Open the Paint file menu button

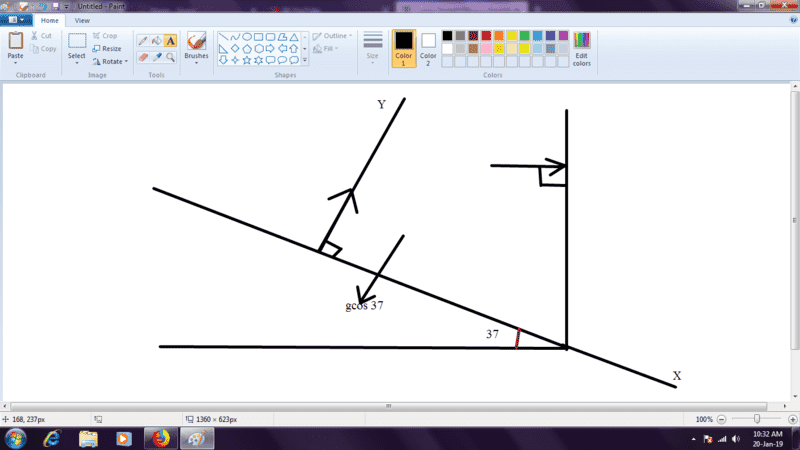coord(18,20)
